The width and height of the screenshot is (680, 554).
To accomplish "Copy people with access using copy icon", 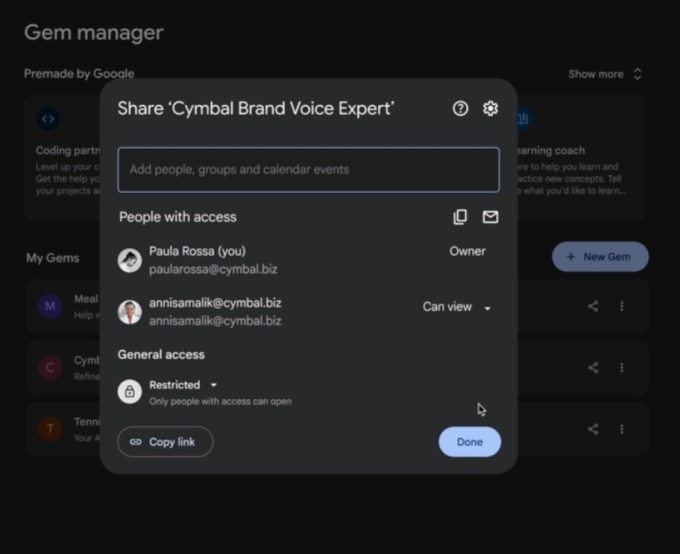I will pyautogui.click(x=460, y=217).
